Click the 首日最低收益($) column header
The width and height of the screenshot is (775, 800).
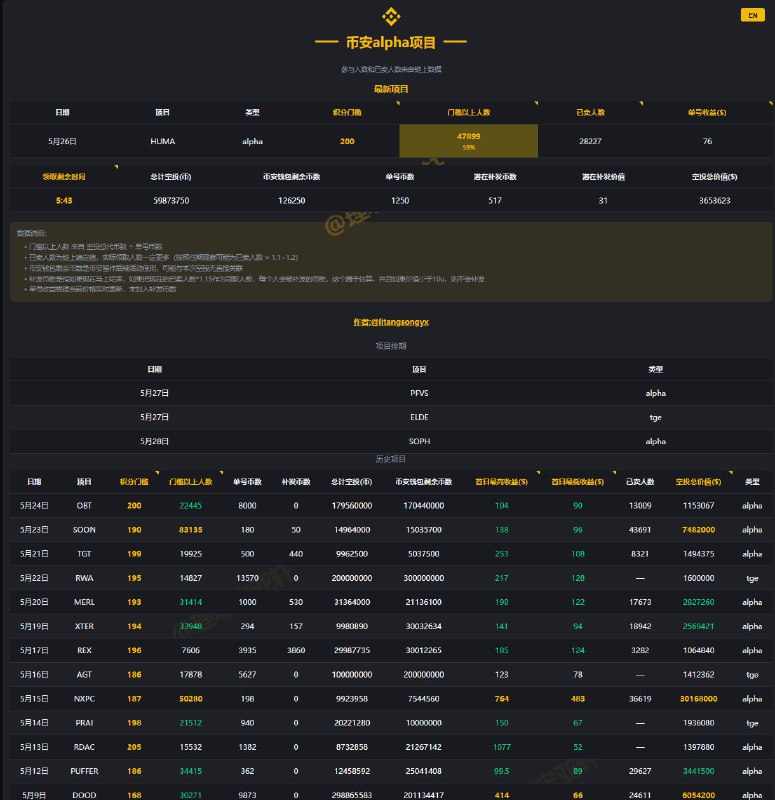point(578,482)
